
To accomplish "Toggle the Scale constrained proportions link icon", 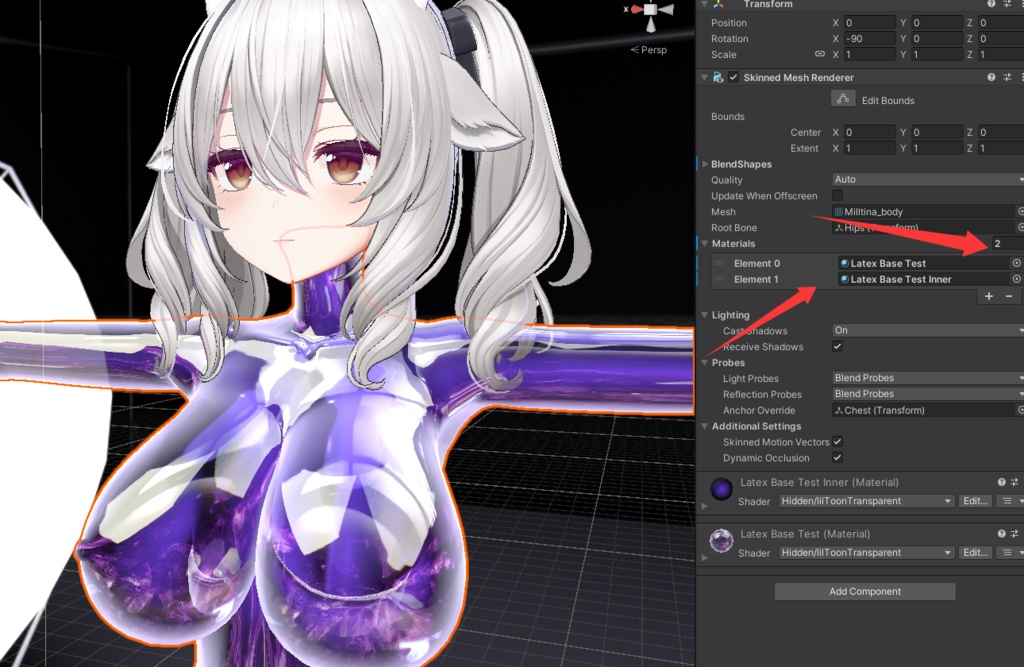I will [820, 54].
